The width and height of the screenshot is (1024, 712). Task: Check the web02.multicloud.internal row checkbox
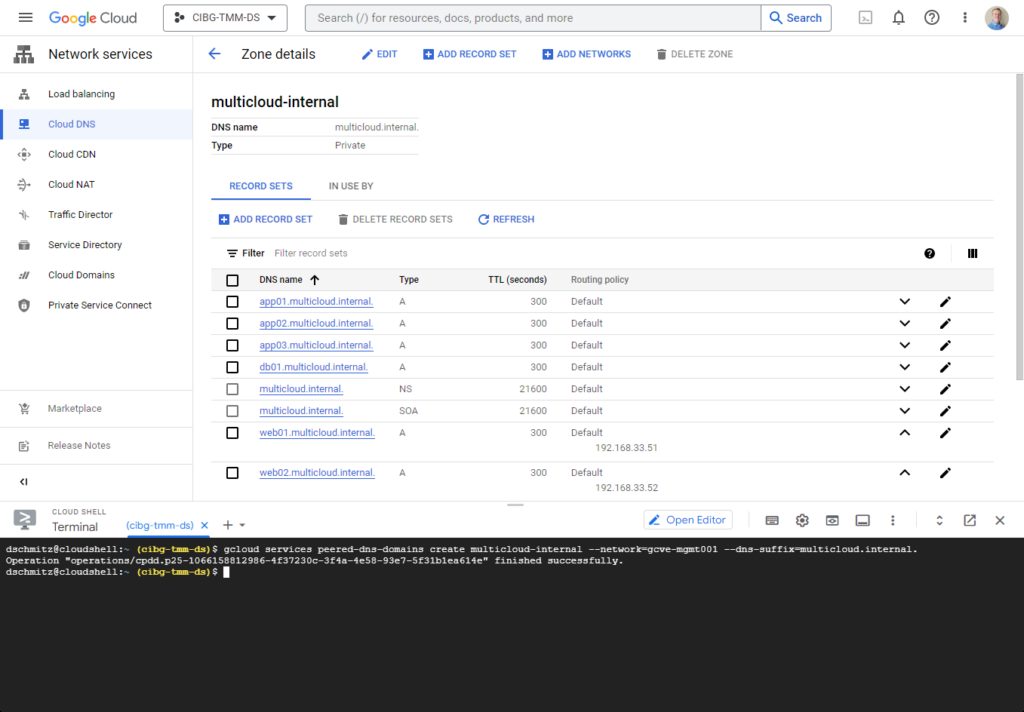pyautogui.click(x=232, y=473)
